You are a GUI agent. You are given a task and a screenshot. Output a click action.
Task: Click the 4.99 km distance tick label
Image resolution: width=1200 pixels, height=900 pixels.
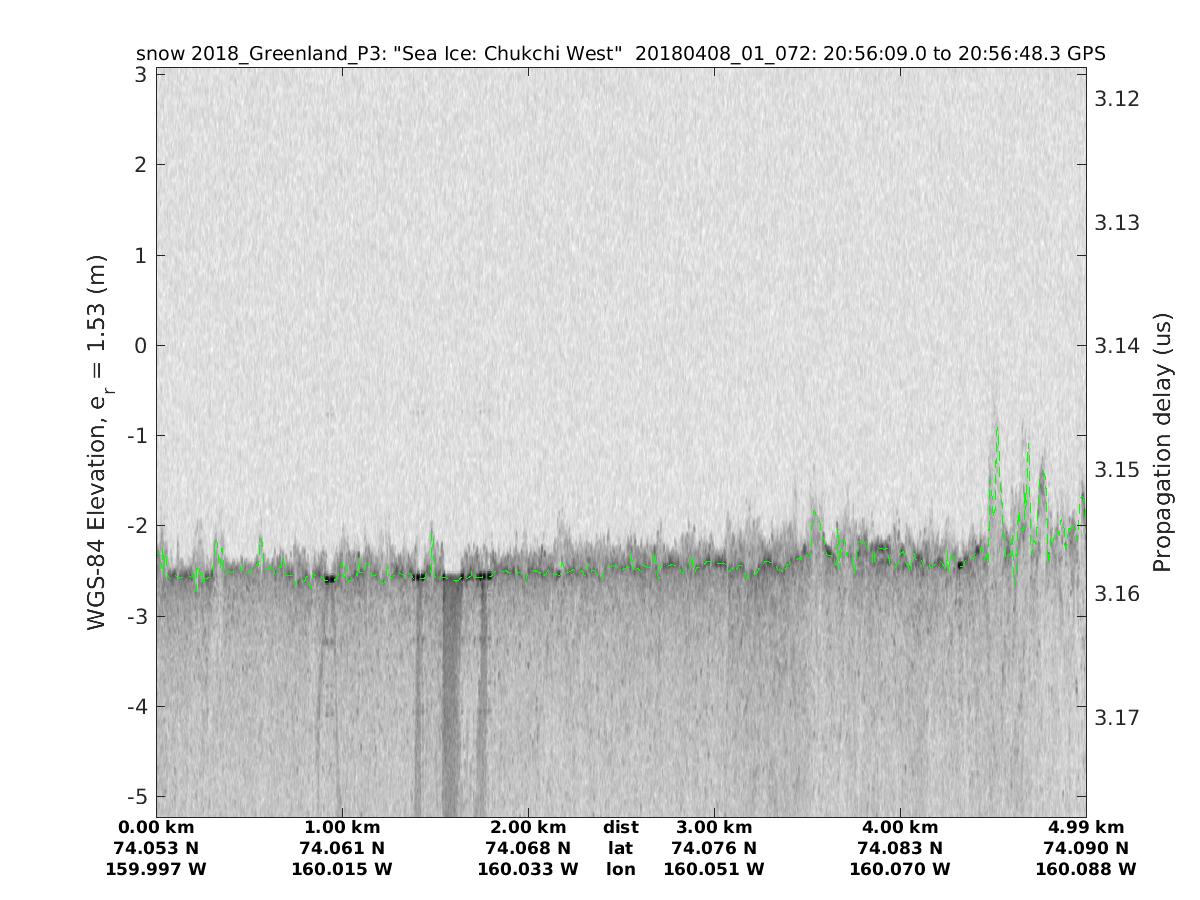pyautogui.click(x=1086, y=827)
